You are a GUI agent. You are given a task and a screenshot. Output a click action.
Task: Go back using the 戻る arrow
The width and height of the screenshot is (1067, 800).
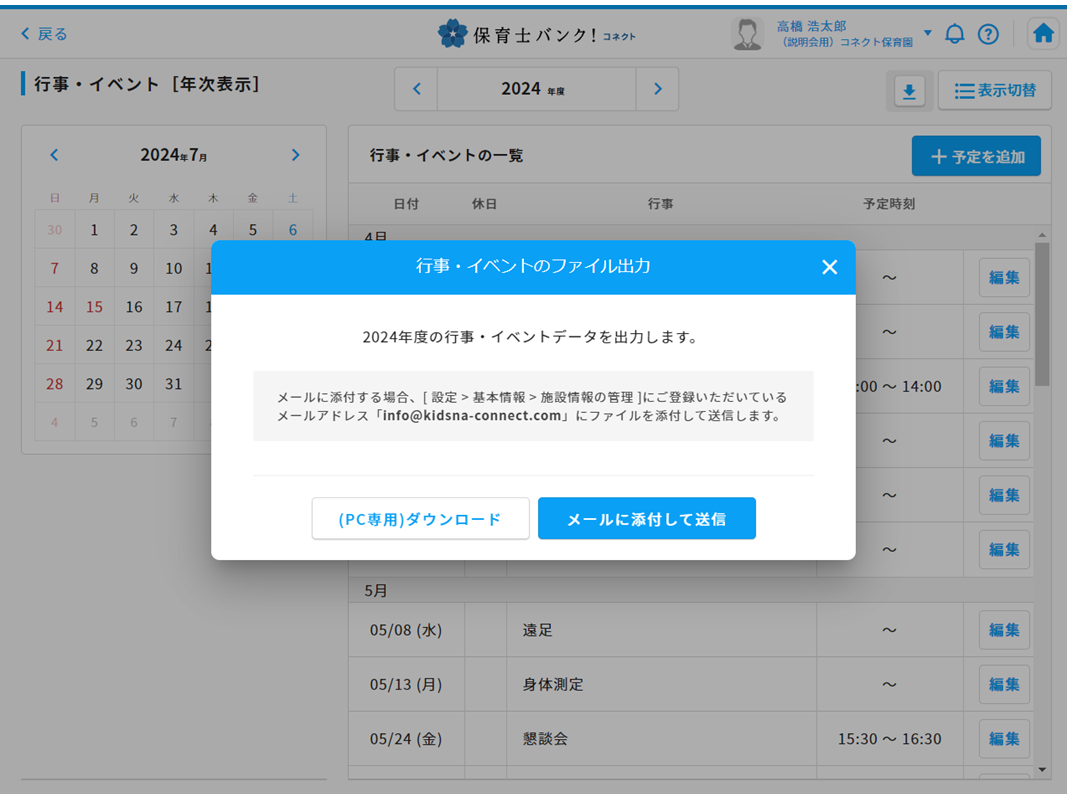tap(44, 34)
